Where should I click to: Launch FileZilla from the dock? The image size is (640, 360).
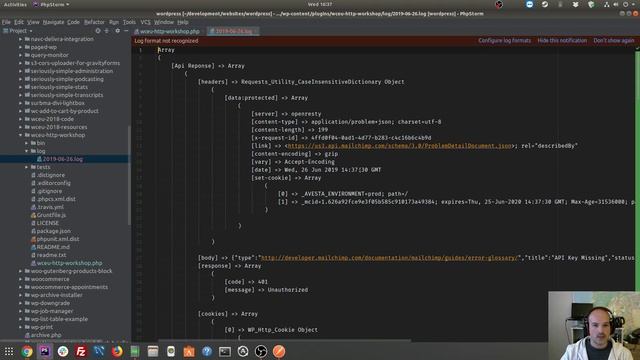click(81, 351)
